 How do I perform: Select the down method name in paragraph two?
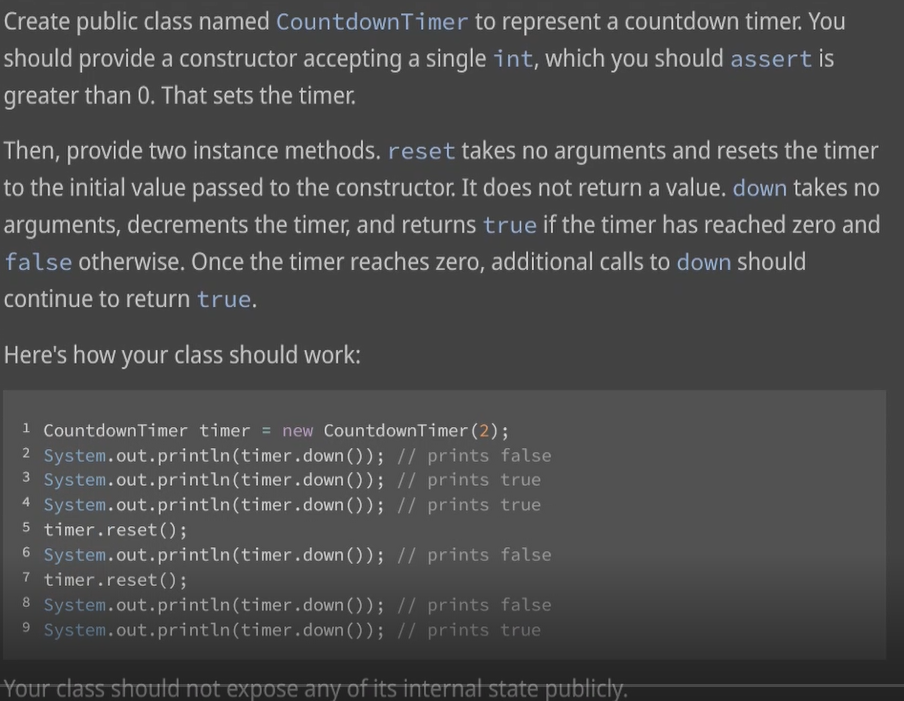coord(759,187)
